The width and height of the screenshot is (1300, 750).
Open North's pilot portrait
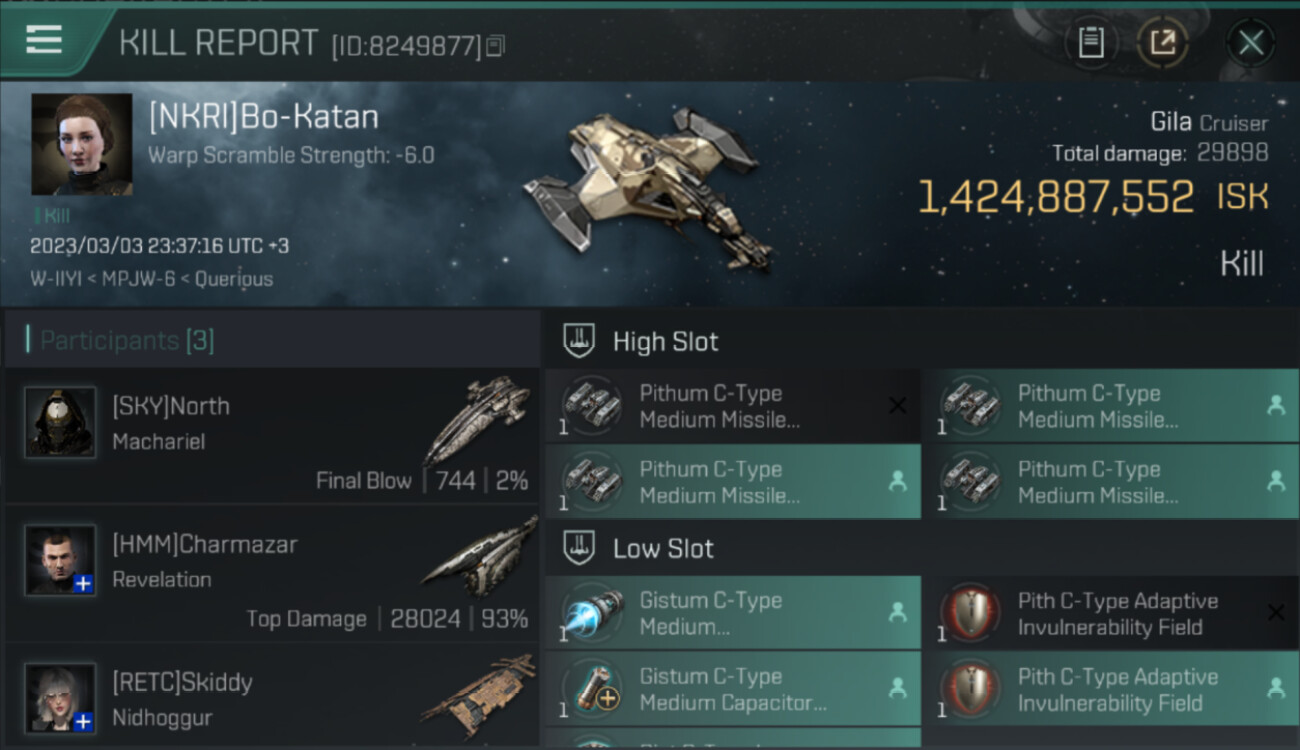60,422
